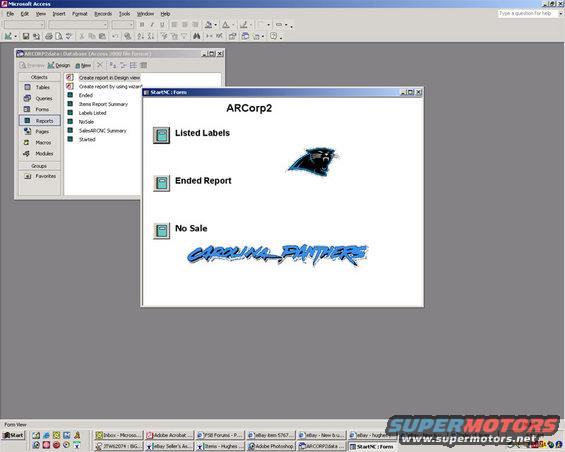
Task: Click the Microsoft Access Help icon
Action: (273, 36)
